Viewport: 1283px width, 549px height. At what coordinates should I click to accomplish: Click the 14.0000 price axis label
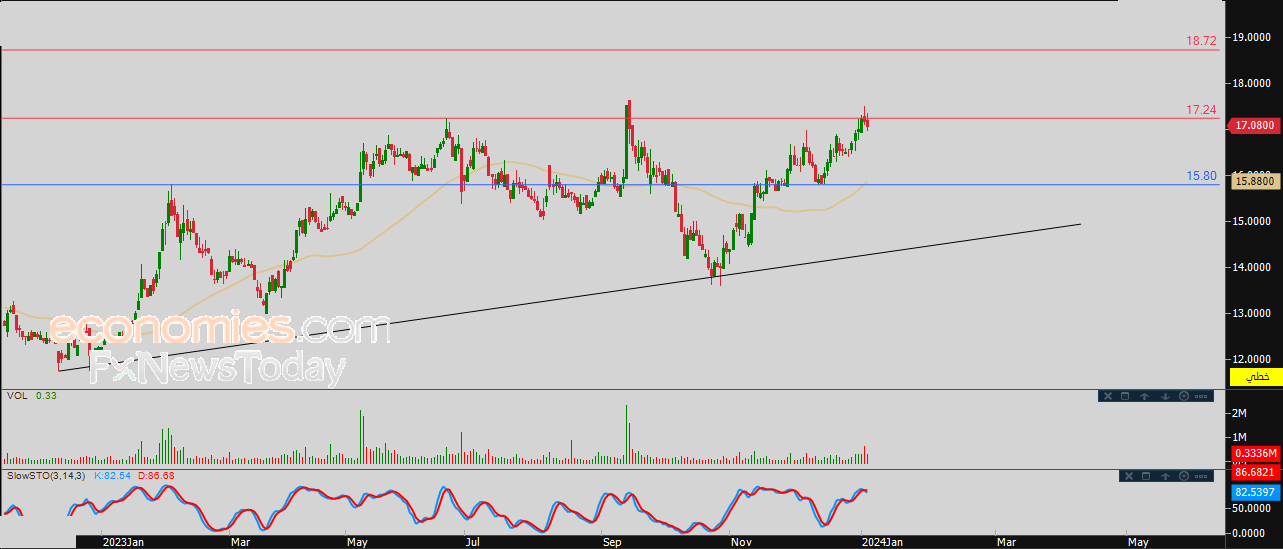tap(1254, 267)
